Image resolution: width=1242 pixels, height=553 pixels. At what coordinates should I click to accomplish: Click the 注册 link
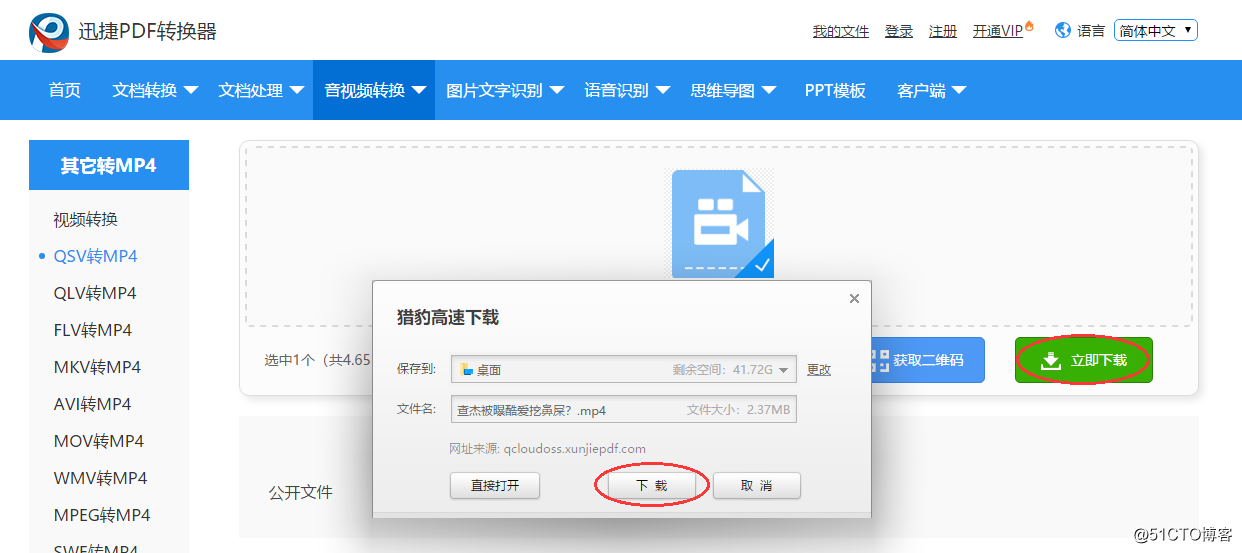click(943, 31)
